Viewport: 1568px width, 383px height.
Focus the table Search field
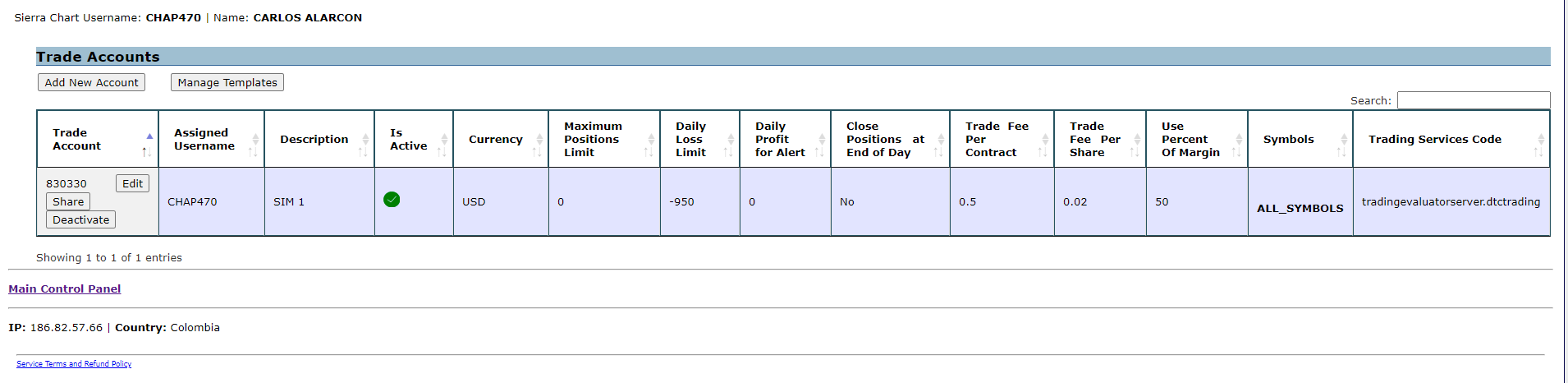pyautogui.click(x=1473, y=100)
